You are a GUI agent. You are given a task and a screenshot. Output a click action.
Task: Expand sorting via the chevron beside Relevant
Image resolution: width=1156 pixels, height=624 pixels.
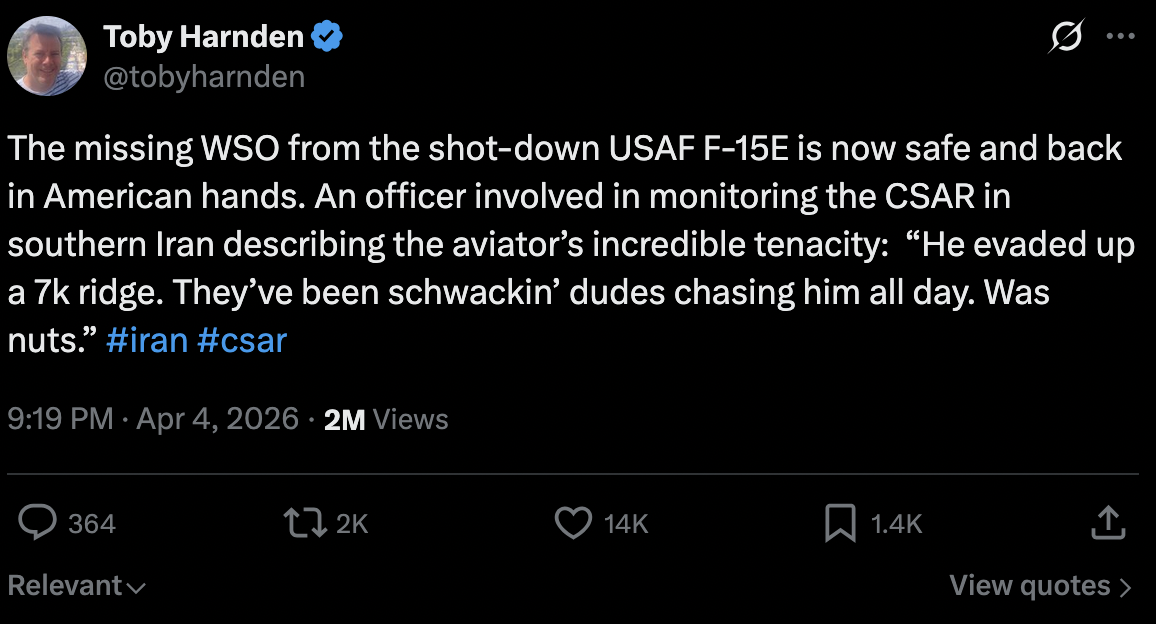click(x=136, y=588)
